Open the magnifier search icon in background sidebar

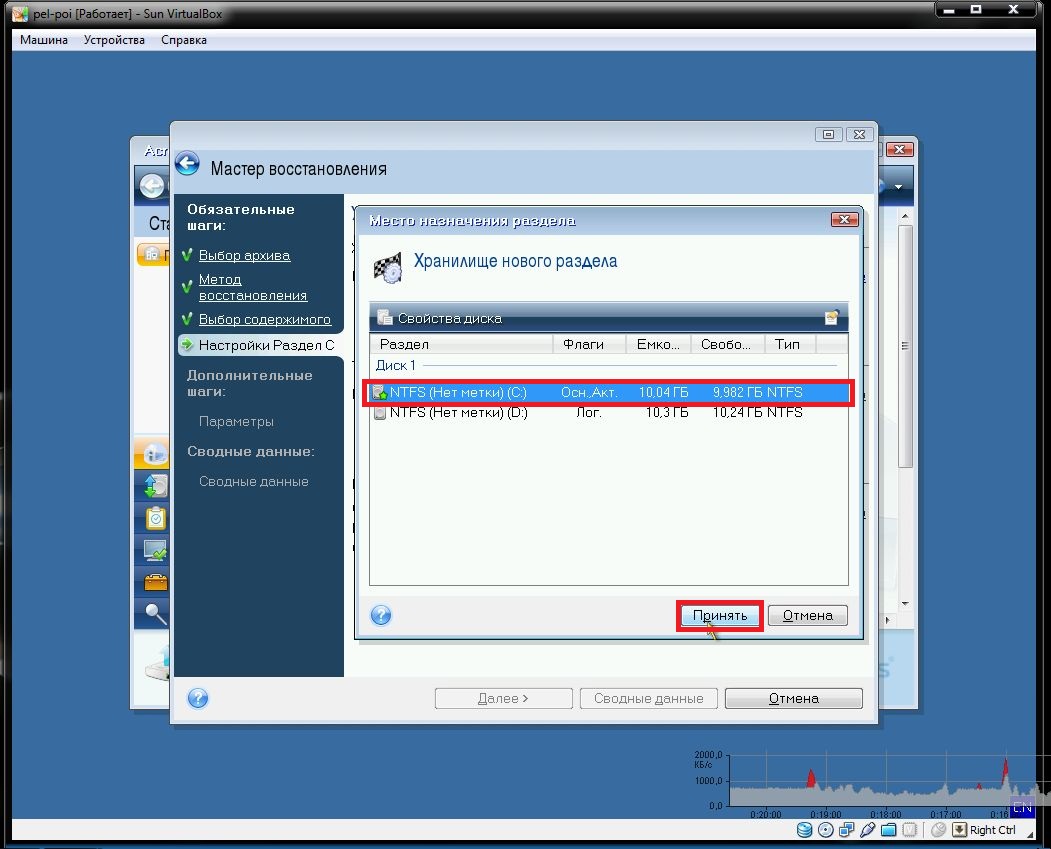[x=156, y=613]
